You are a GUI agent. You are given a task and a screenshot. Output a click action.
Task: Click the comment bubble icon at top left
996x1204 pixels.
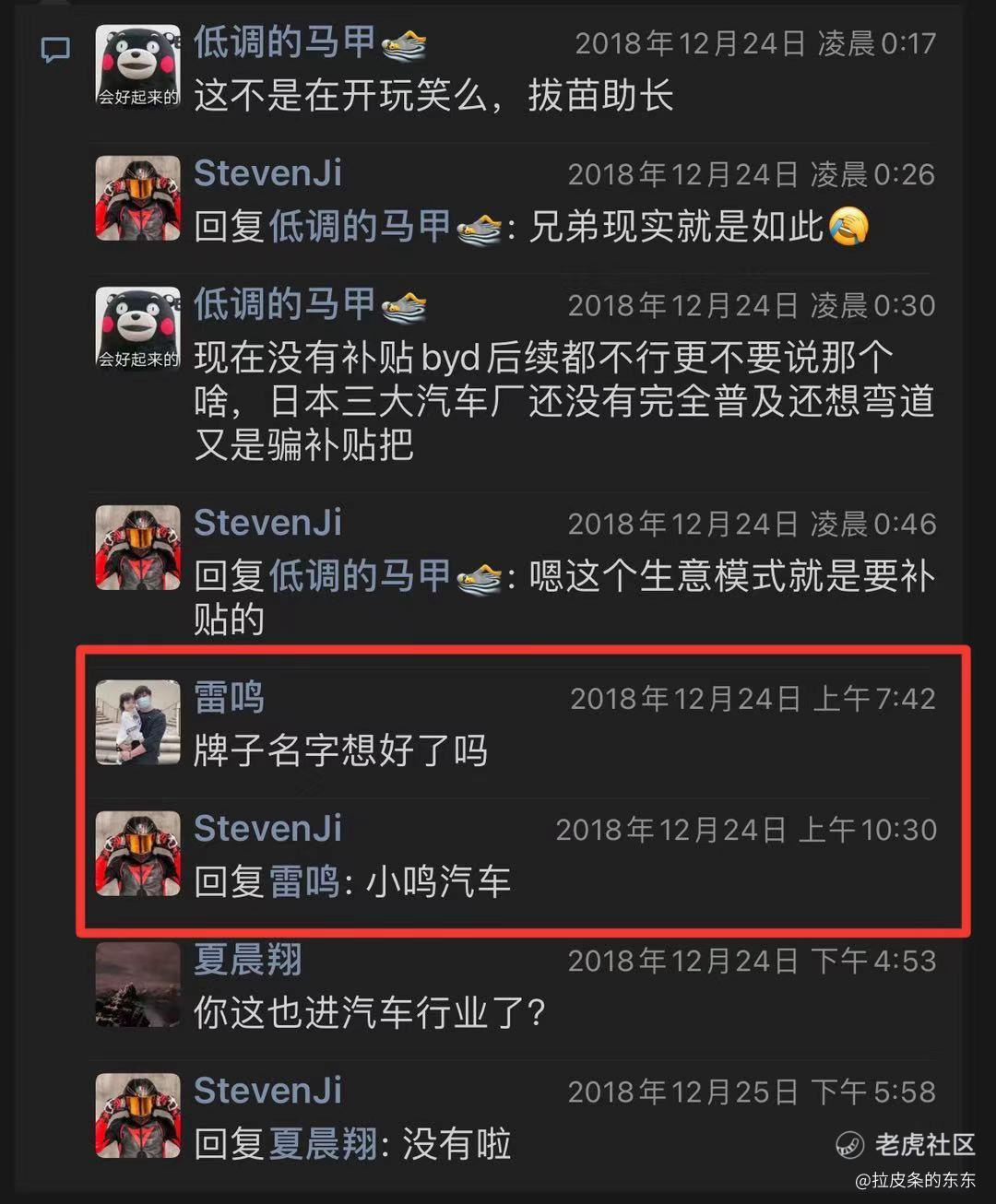55,50
